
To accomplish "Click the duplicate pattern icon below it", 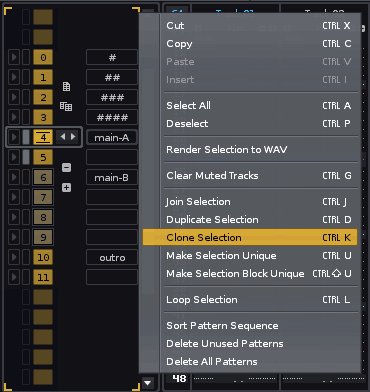I will pos(66,107).
